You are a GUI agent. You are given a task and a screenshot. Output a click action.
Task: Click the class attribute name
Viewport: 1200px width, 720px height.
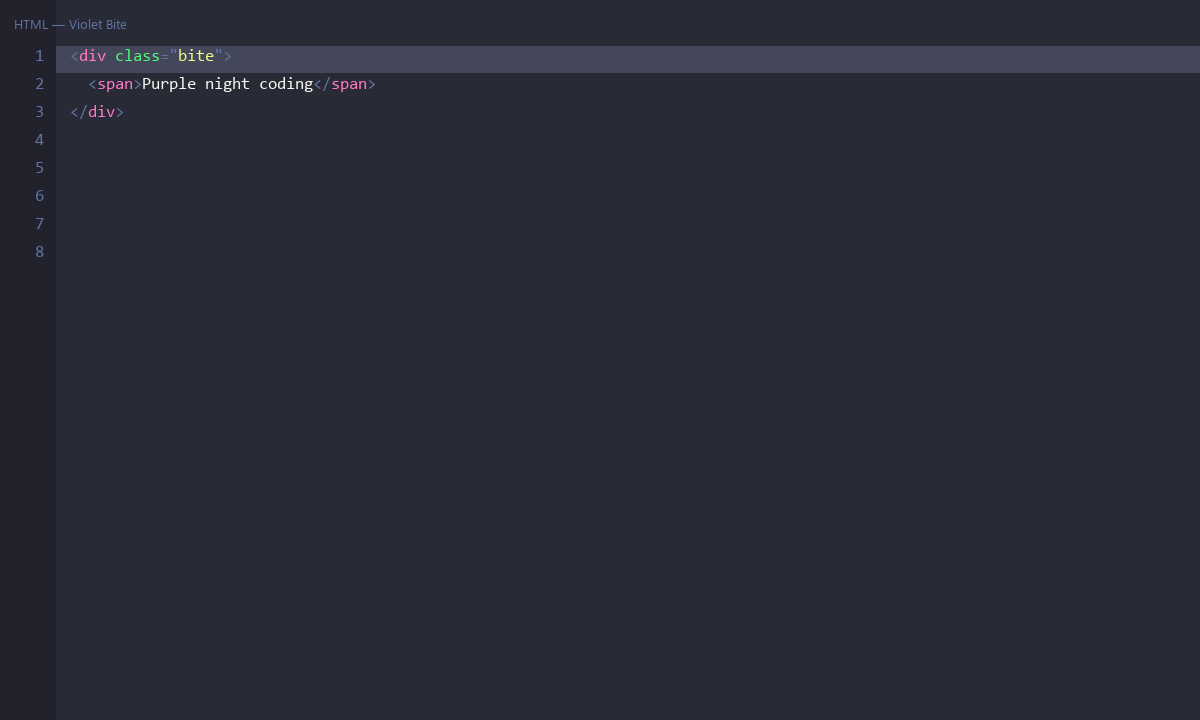pyautogui.click(x=137, y=56)
